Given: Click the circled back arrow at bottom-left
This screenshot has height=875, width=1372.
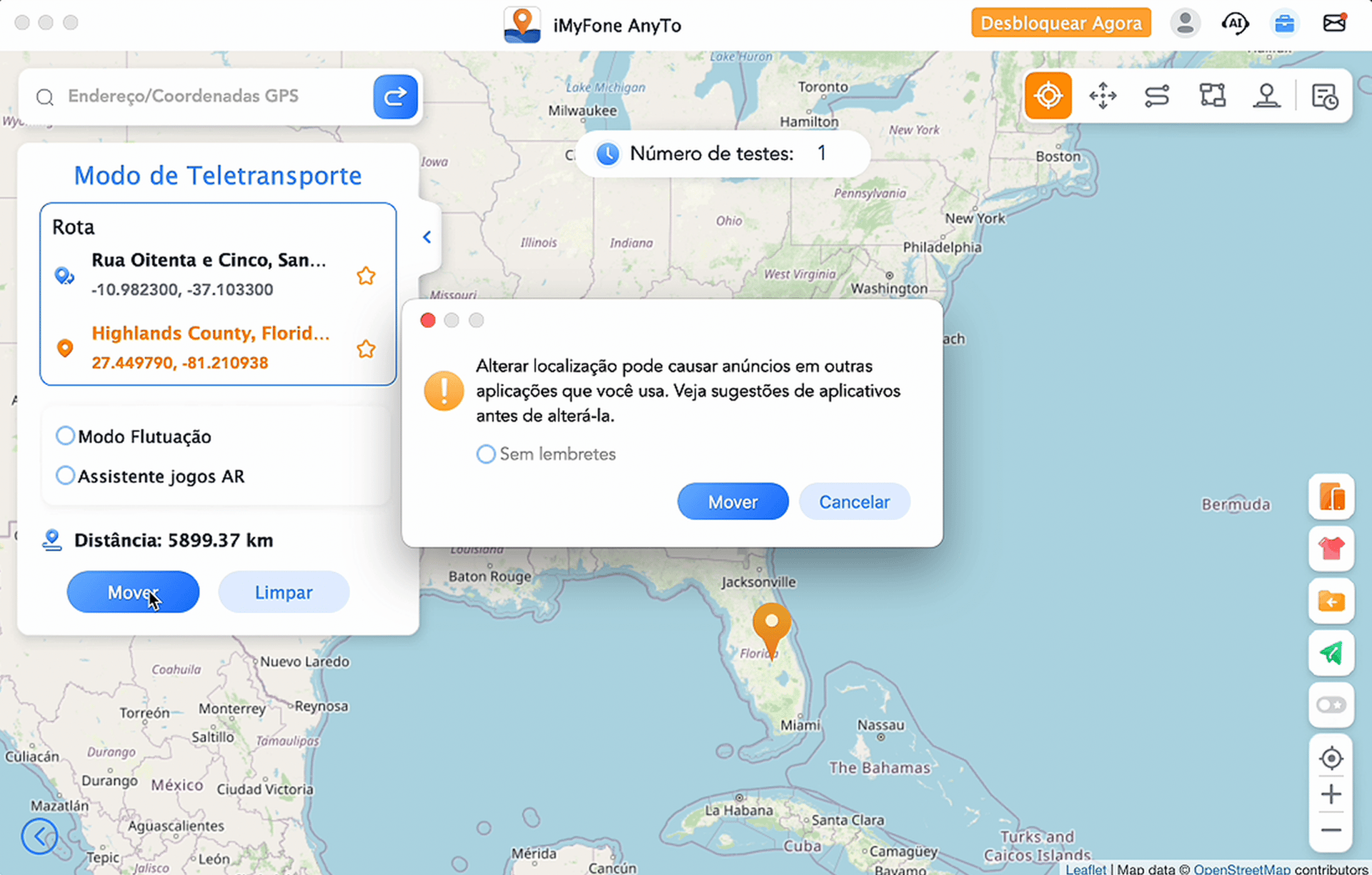Looking at the screenshot, I should 39,836.
